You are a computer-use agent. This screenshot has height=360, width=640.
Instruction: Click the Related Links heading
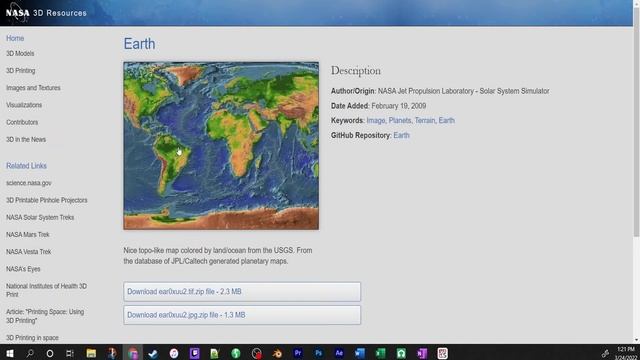pyautogui.click(x=26, y=166)
